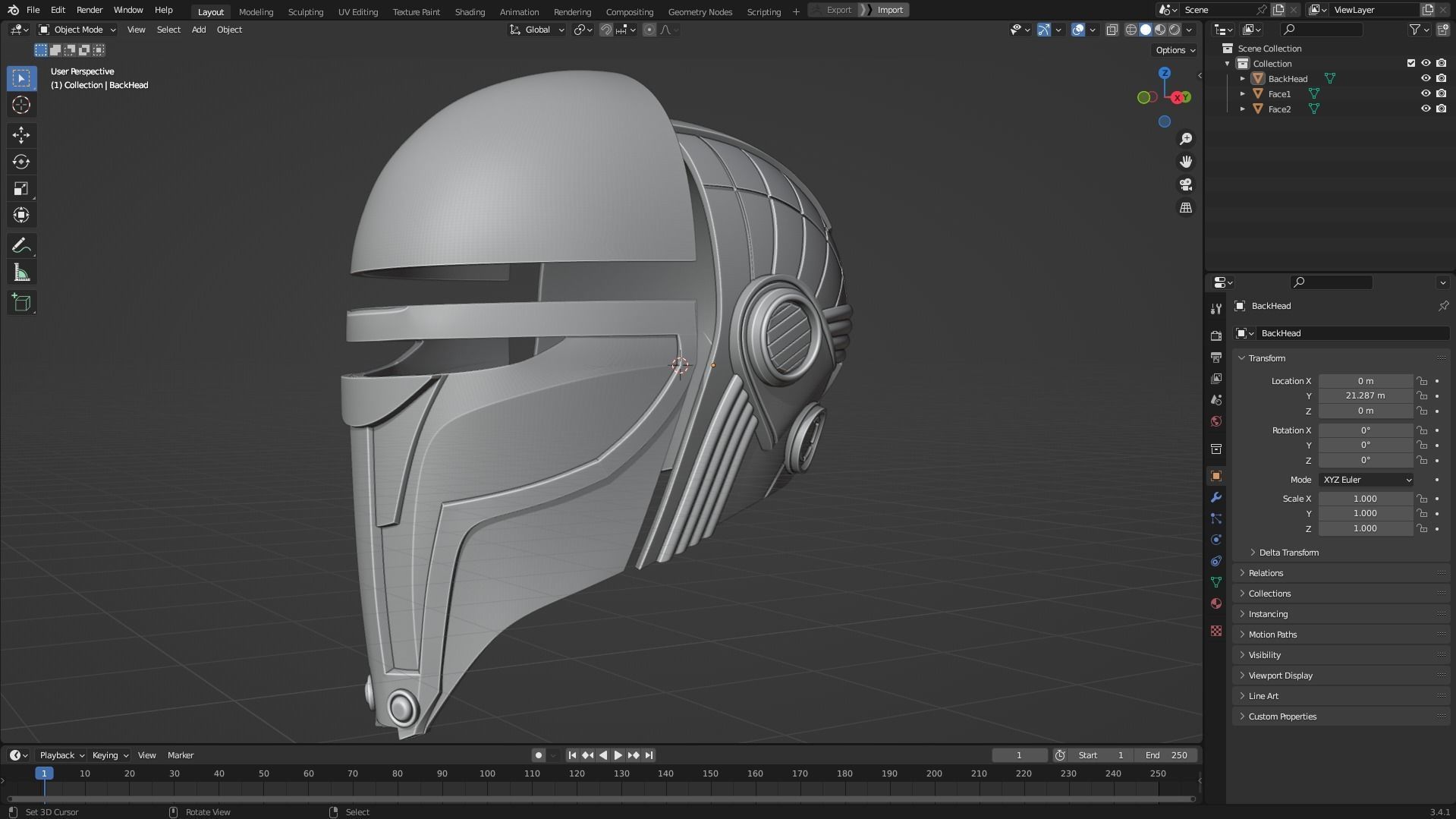
Task: Select the Rotate tool
Action: pyautogui.click(x=21, y=162)
